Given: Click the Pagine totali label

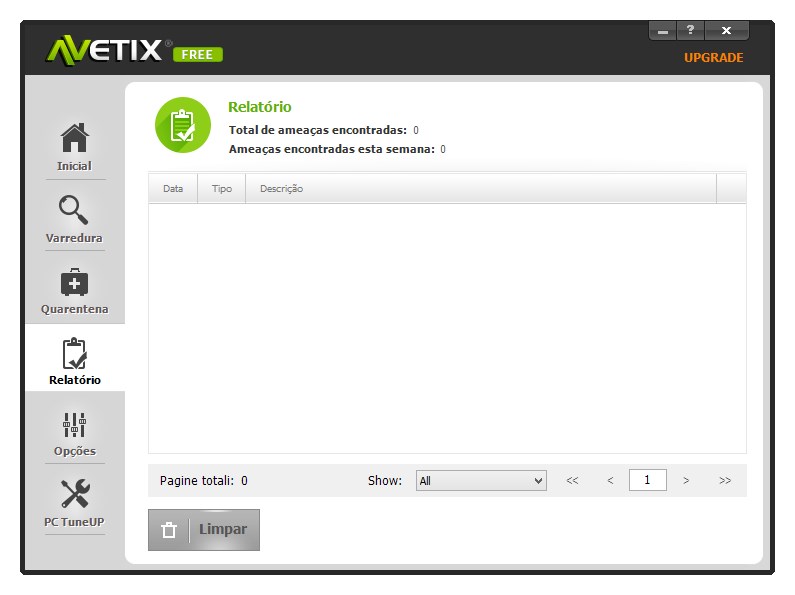Looking at the screenshot, I should (x=197, y=480).
